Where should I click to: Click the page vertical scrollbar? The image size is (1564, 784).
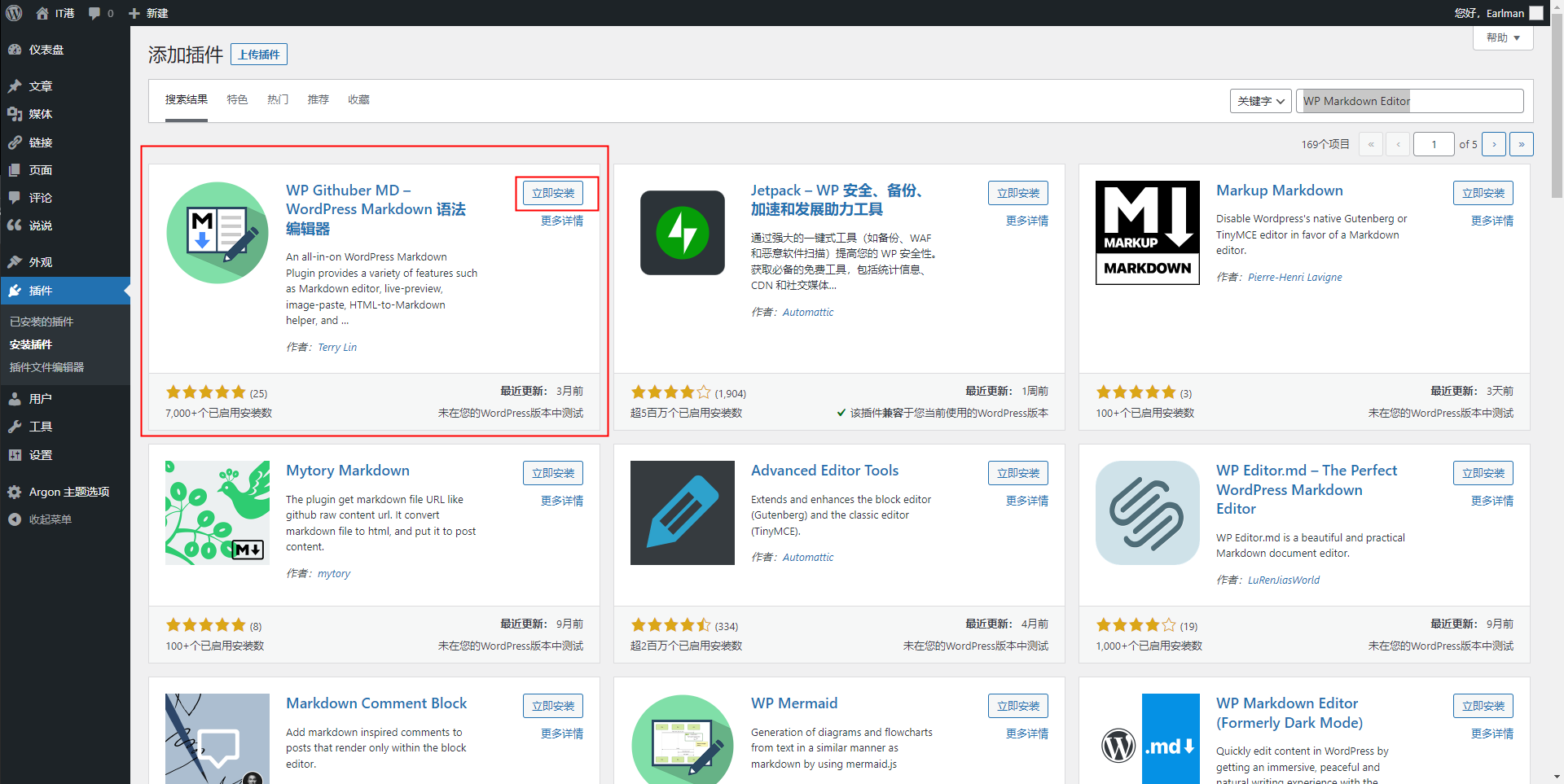(x=1557, y=106)
